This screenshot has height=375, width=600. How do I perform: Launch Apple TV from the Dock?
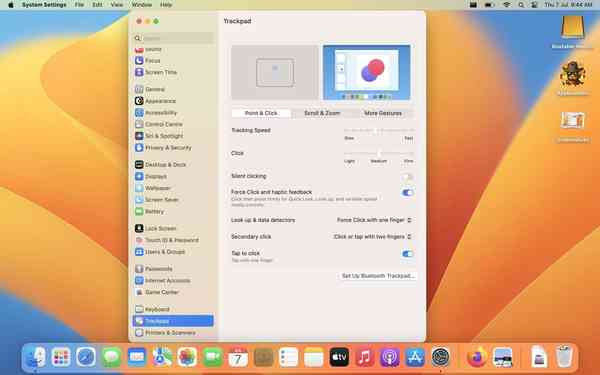[x=339, y=357]
